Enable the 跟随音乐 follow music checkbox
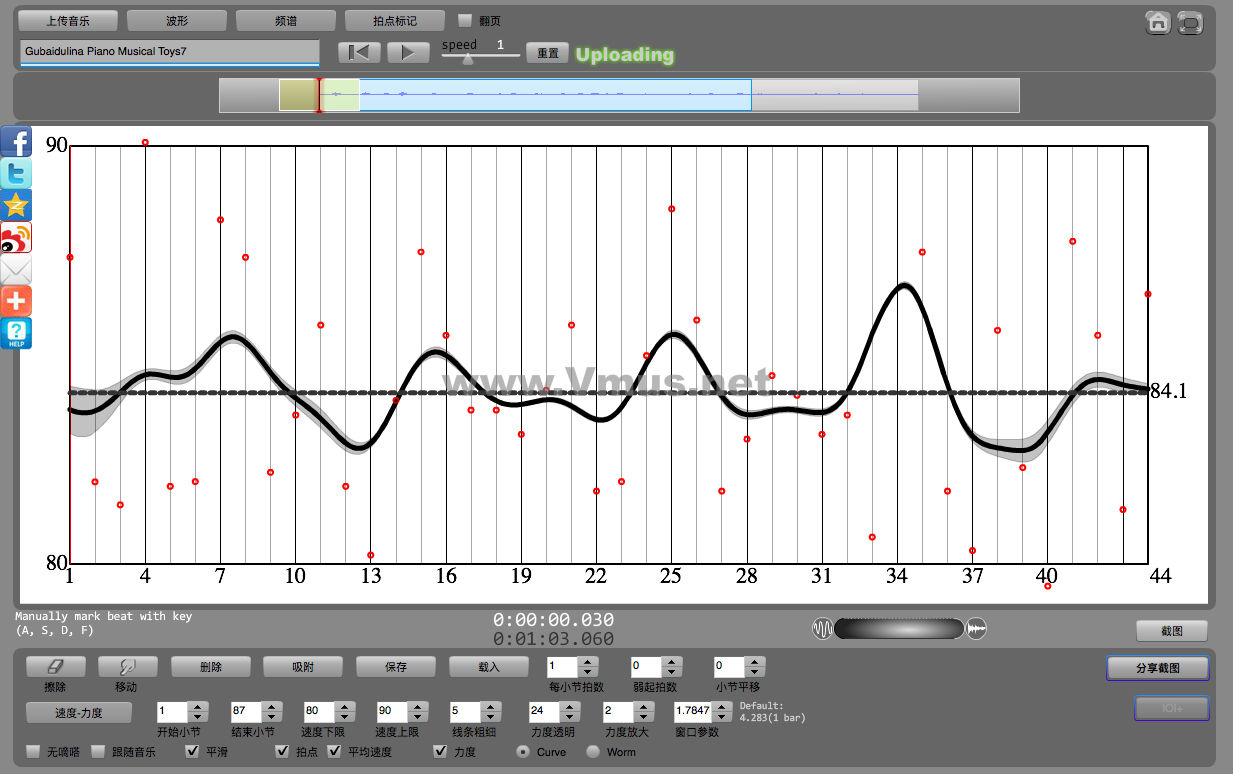Viewport: 1233px width, 774px height. pos(98,751)
